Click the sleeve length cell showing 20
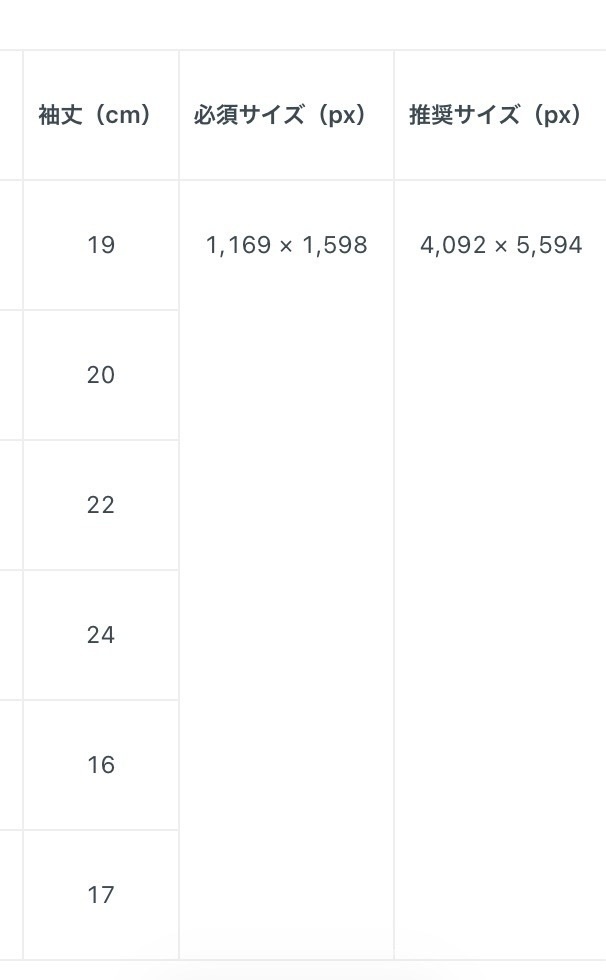The width and height of the screenshot is (606, 980). (101, 375)
